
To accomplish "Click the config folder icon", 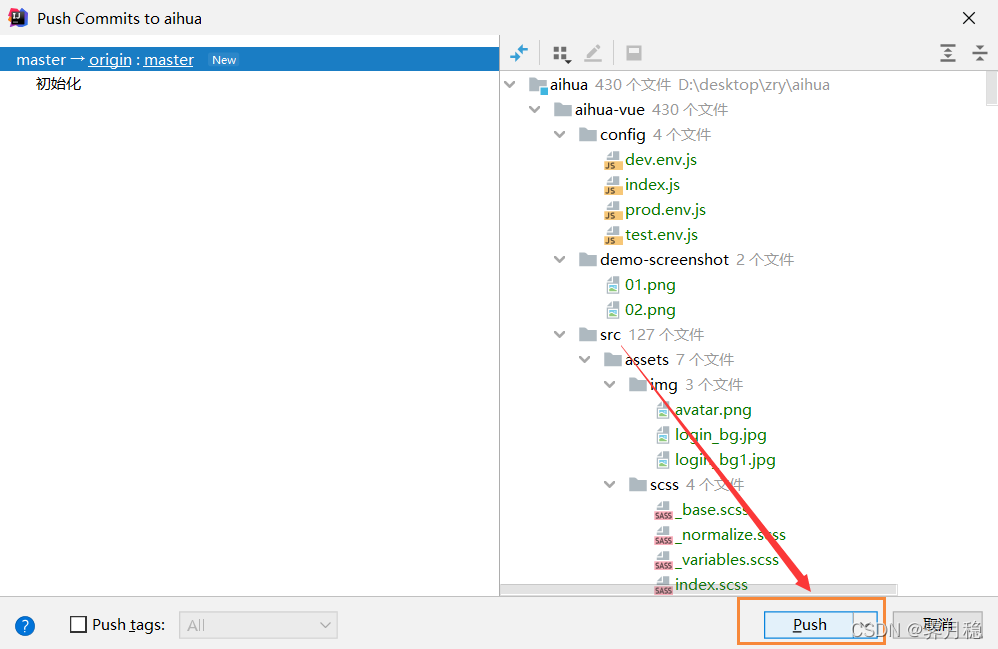I will pyautogui.click(x=587, y=135).
